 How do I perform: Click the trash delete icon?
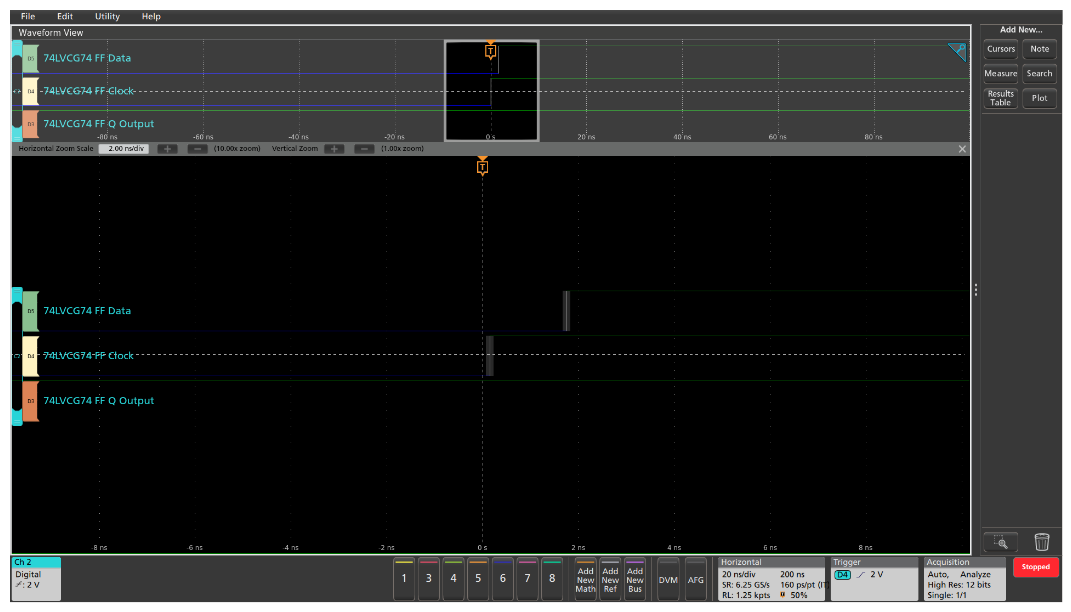(x=1042, y=541)
